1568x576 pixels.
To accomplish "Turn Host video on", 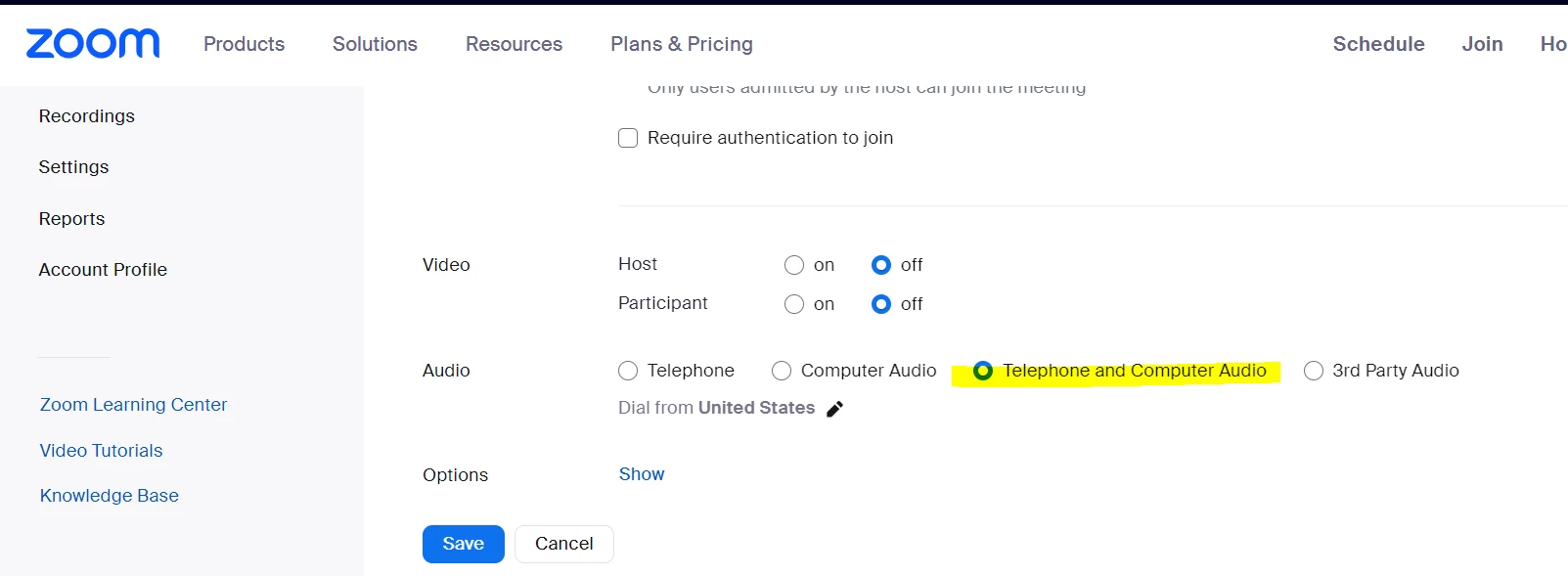I will [794, 265].
